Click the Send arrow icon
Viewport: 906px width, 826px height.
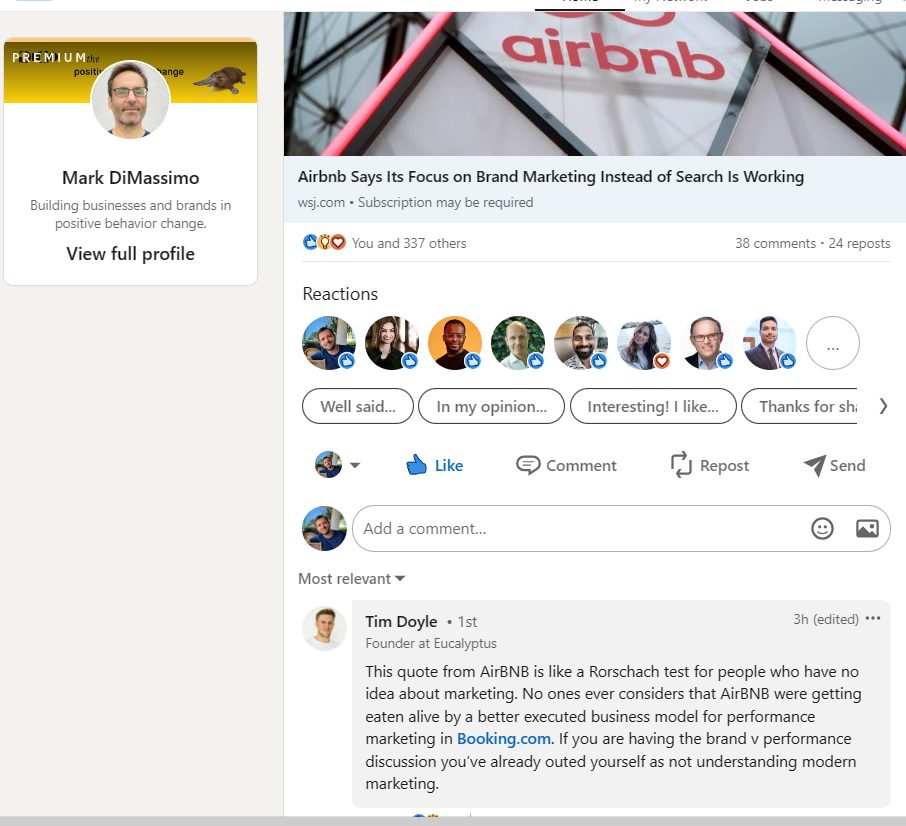813,465
